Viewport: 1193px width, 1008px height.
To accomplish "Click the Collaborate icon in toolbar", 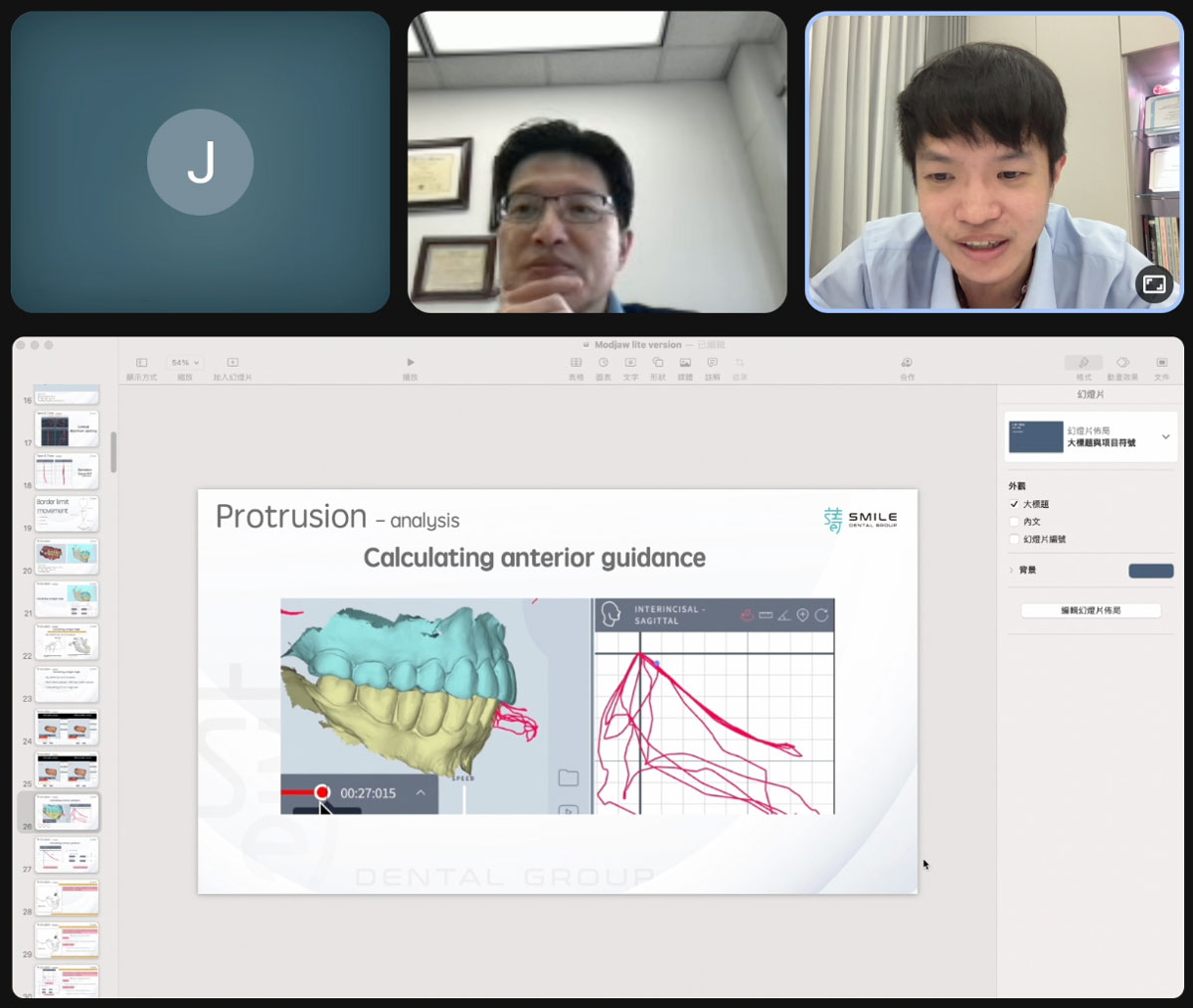I will tap(907, 363).
